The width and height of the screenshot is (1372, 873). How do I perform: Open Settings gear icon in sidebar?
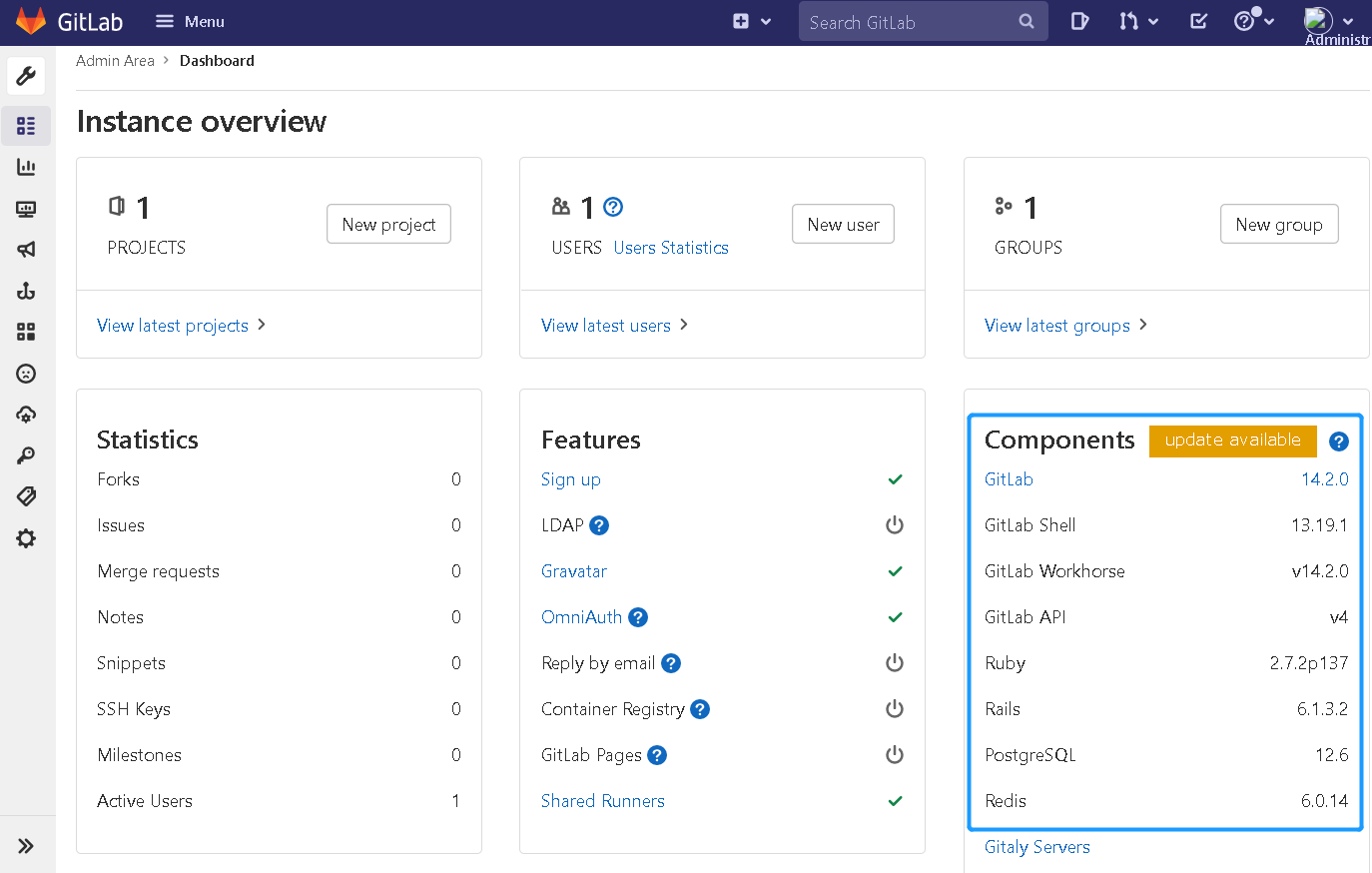[26, 538]
